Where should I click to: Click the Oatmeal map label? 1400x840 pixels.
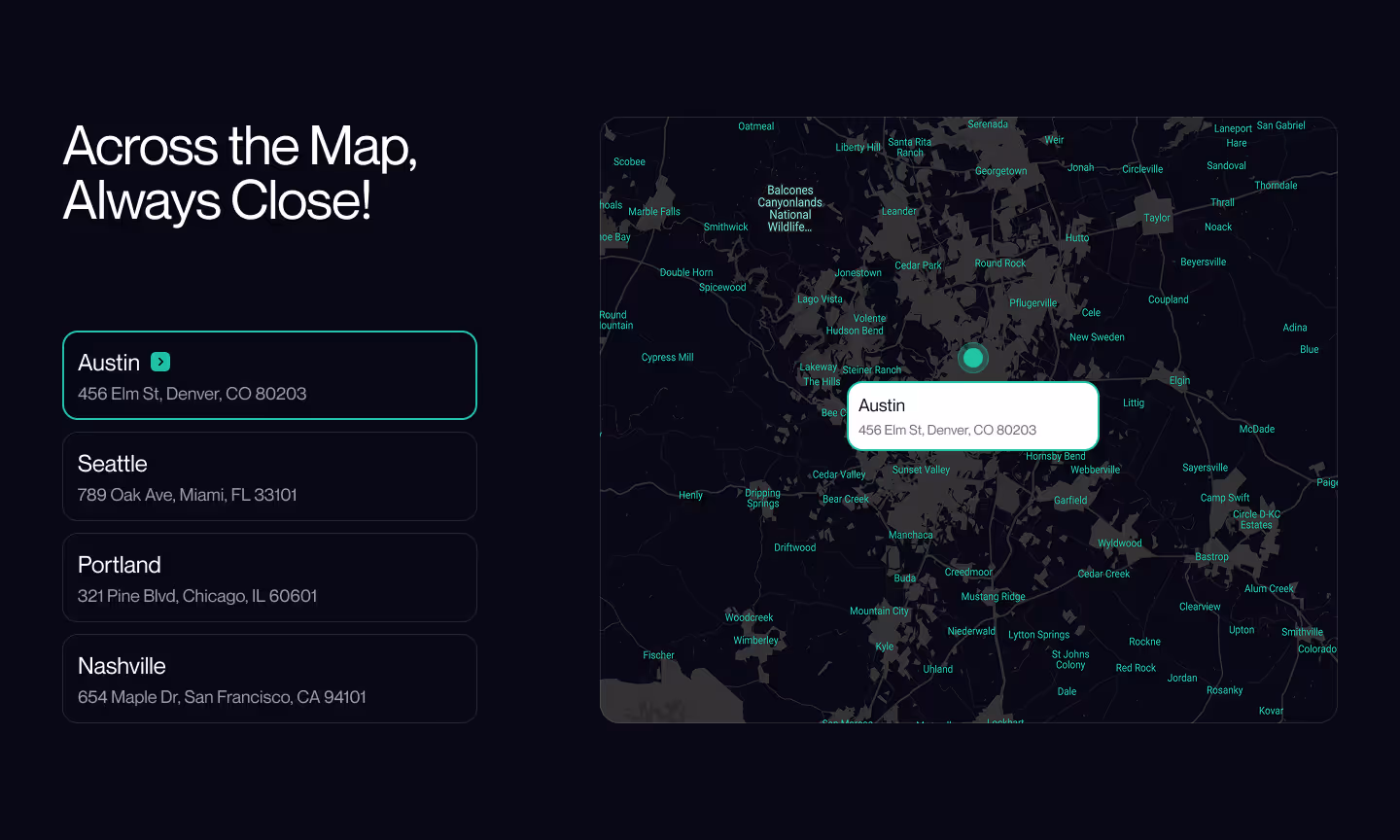tap(755, 126)
